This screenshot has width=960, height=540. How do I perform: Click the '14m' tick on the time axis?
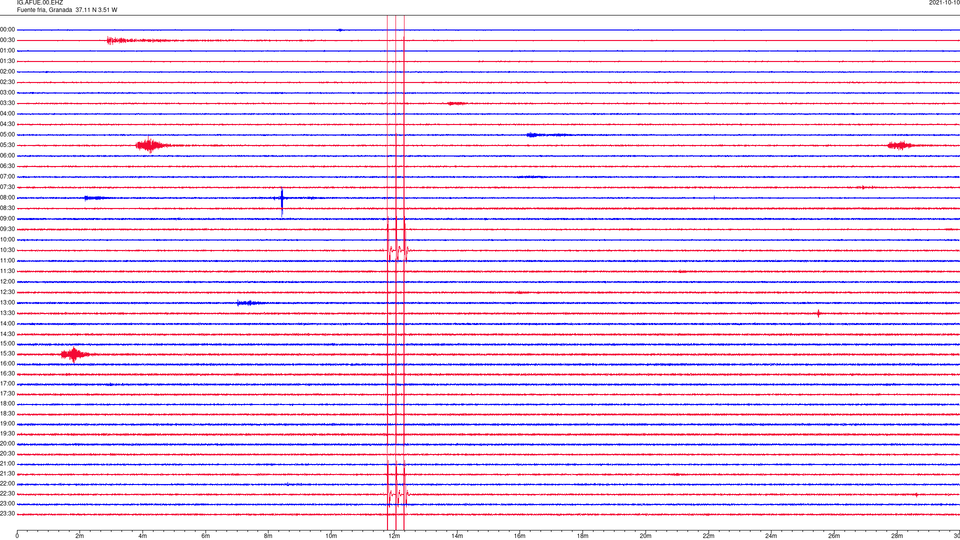(457, 536)
